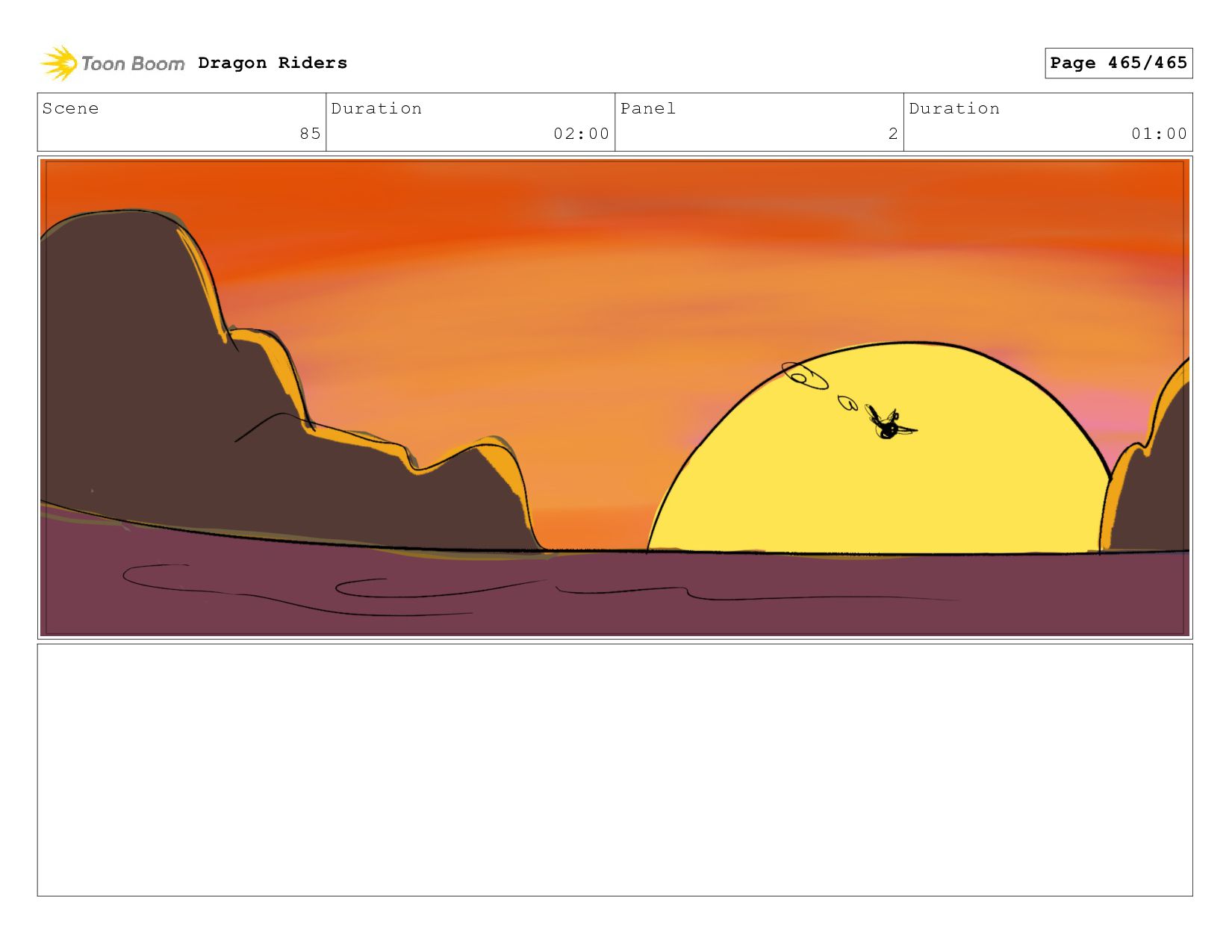The height and width of the screenshot is (952, 1232).
Task: Click the 'Panel' label
Action: pos(648,109)
